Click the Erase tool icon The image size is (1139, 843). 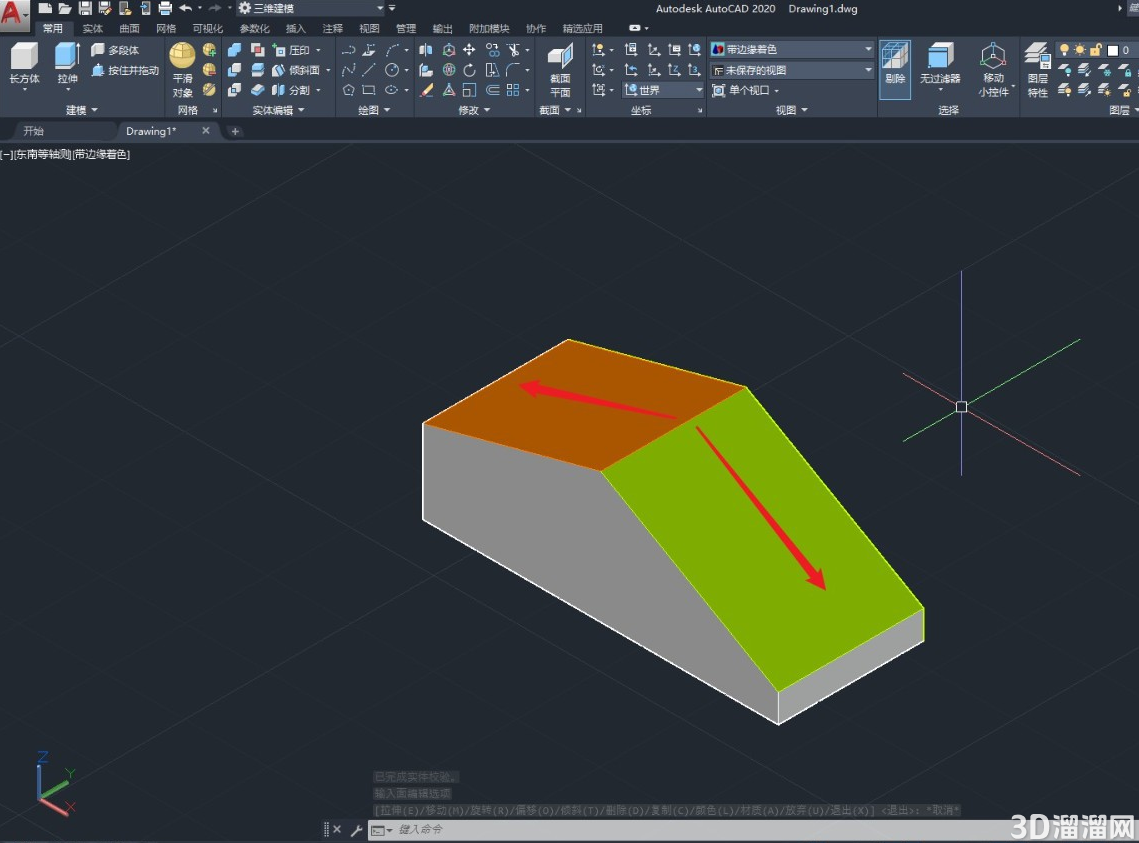click(426, 90)
